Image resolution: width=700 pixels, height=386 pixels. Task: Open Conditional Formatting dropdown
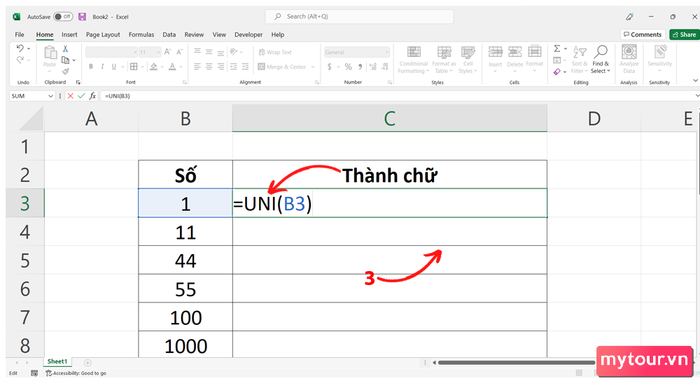point(413,60)
